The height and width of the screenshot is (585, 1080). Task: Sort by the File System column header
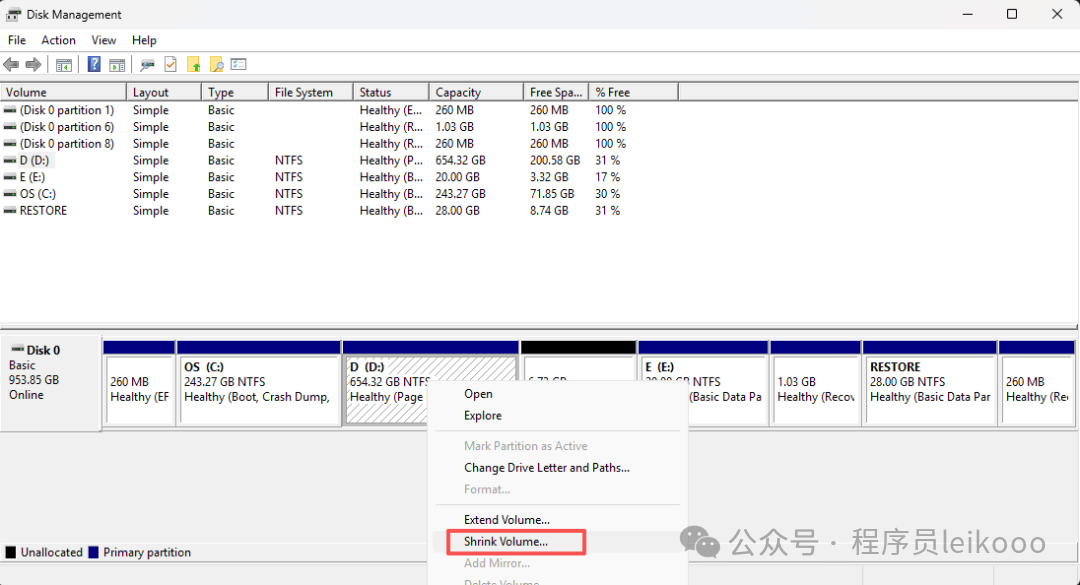coord(303,92)
